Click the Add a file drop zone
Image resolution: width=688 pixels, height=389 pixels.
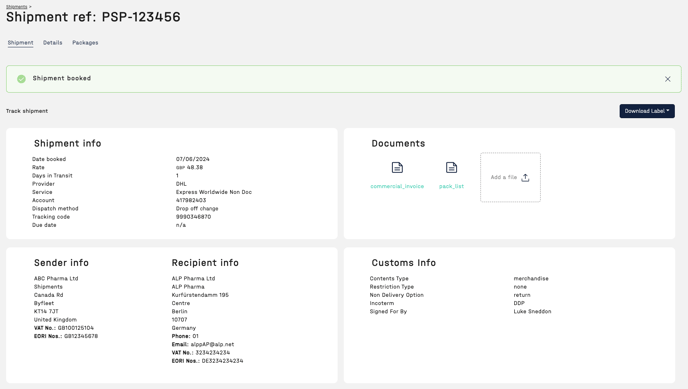point(510,177)
